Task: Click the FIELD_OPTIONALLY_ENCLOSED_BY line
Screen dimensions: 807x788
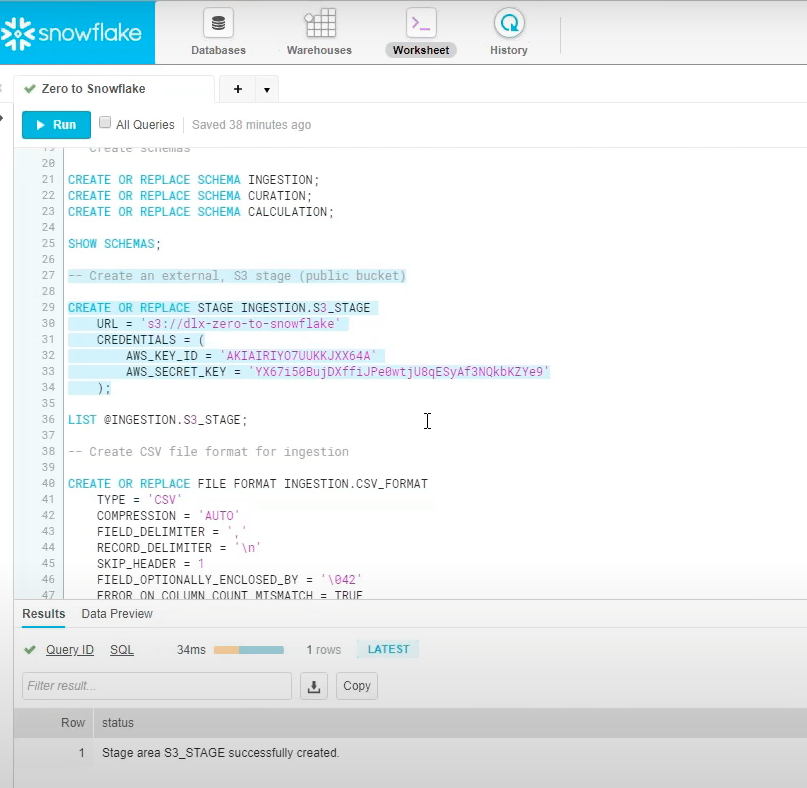Action: (x=230, y=580)
